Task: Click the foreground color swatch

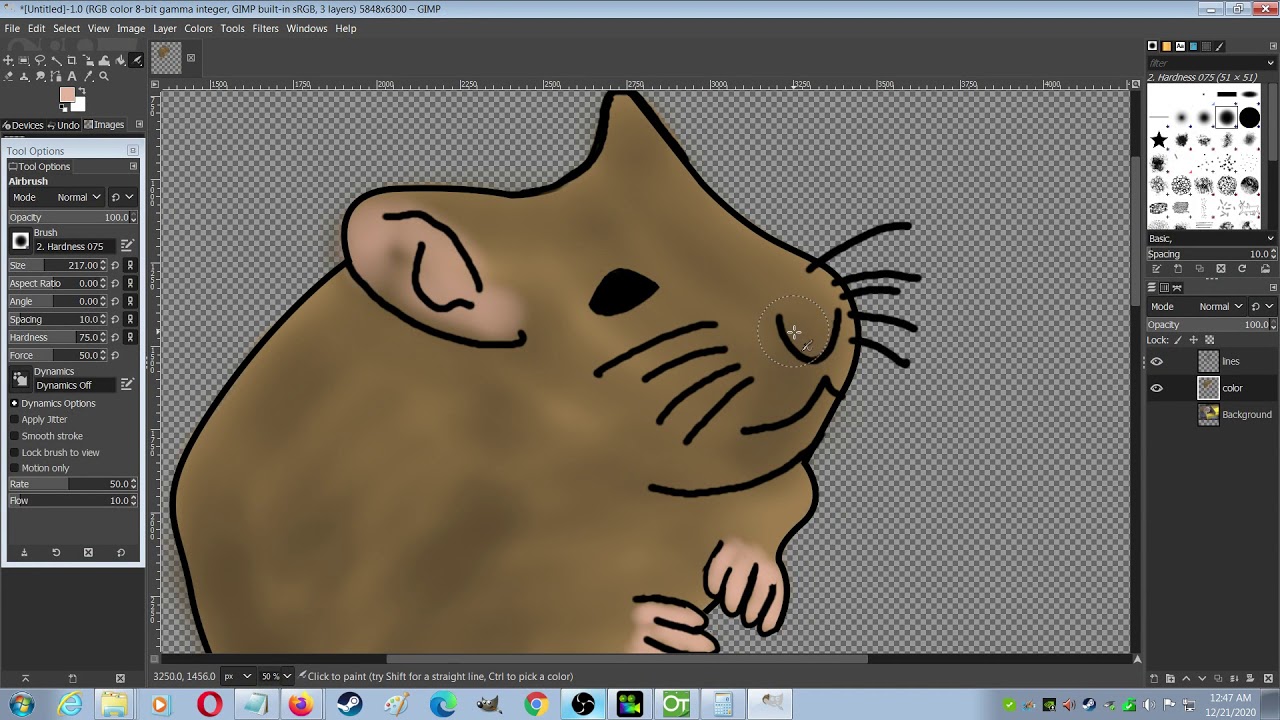Action: 67,94
